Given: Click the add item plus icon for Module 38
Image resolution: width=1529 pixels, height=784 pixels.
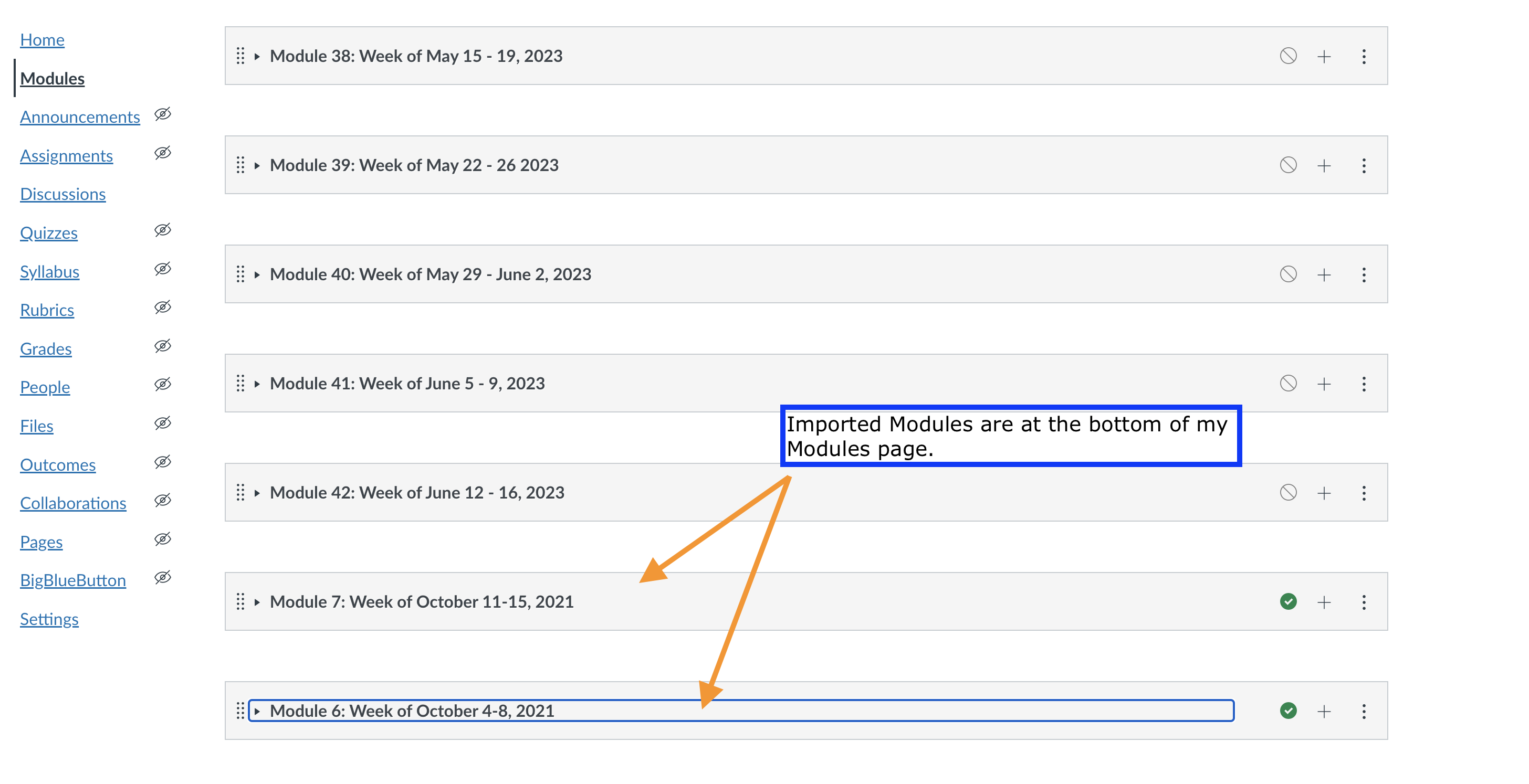Looking at the screenshot, I should coord(1324,57).
